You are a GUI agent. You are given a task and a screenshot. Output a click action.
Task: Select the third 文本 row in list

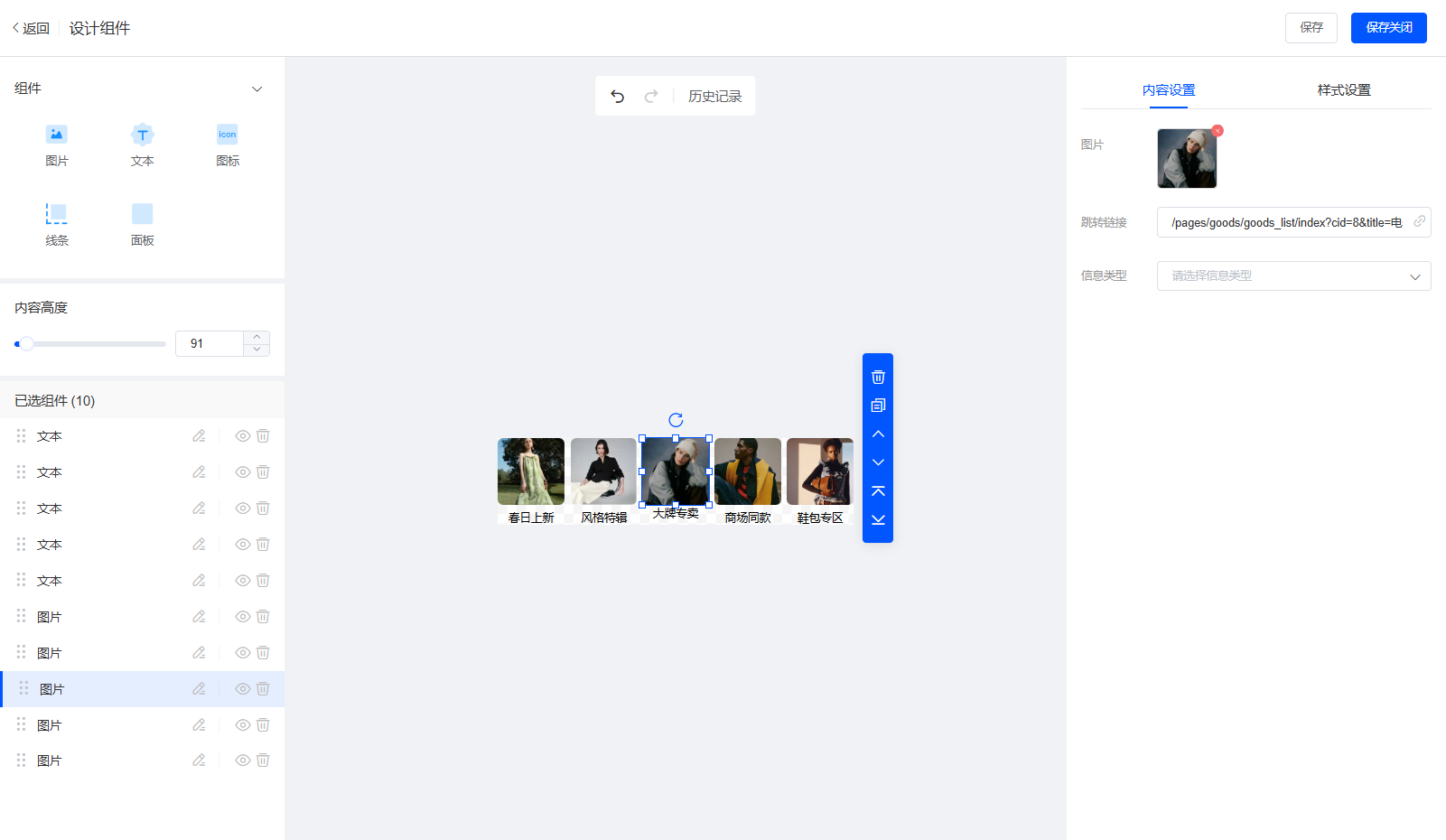point(143,509)
